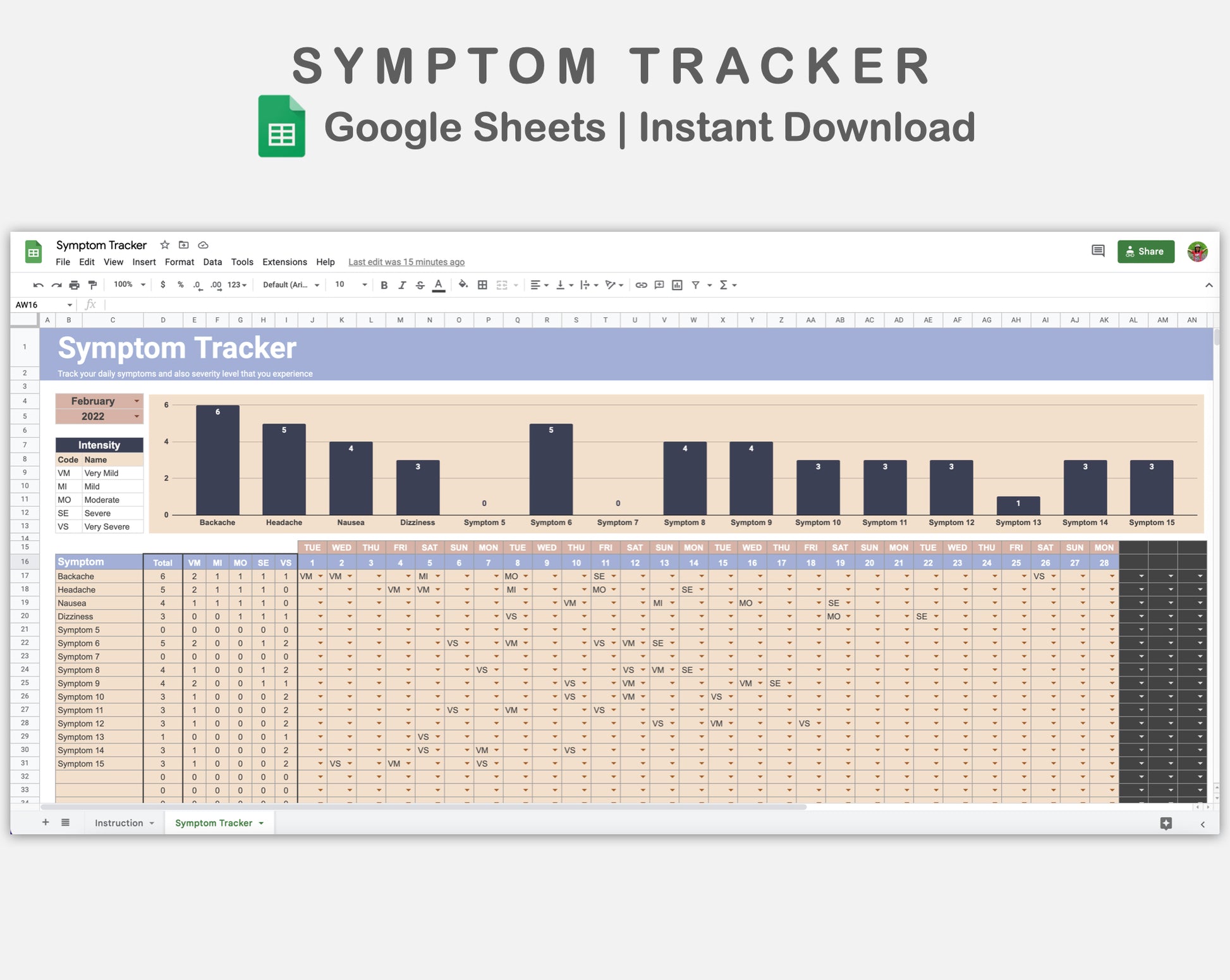The image size is (1230, 980).
Task: Open the font size dropdown
Action: [x=351, y=285]
